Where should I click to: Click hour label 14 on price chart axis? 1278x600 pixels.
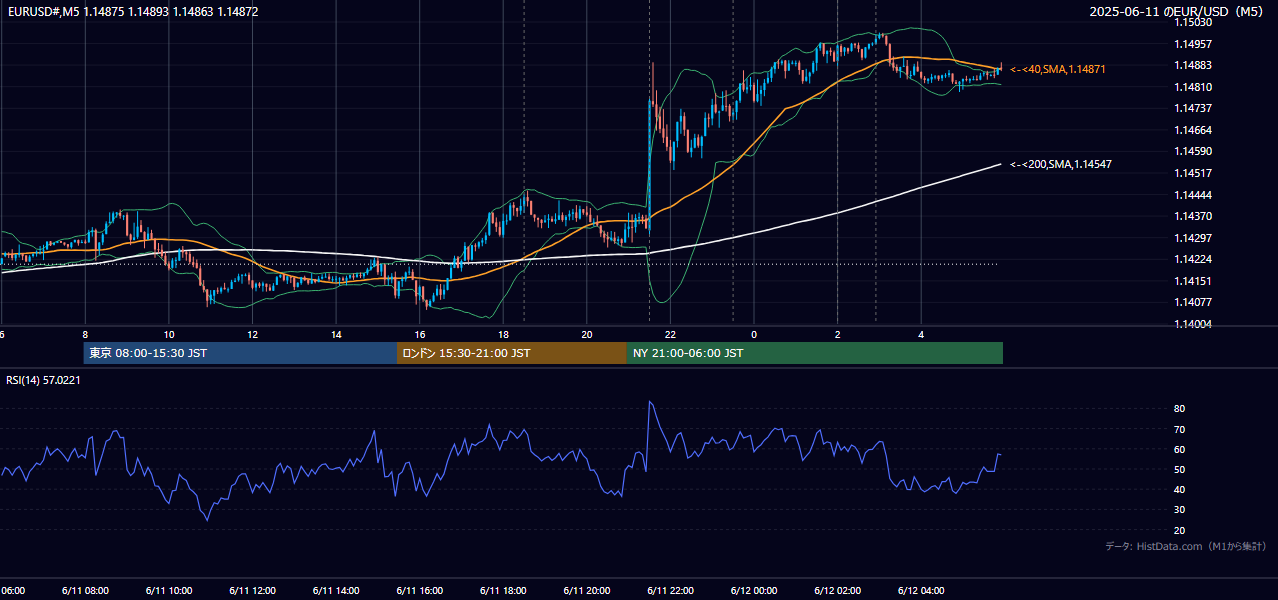[336, 334]
